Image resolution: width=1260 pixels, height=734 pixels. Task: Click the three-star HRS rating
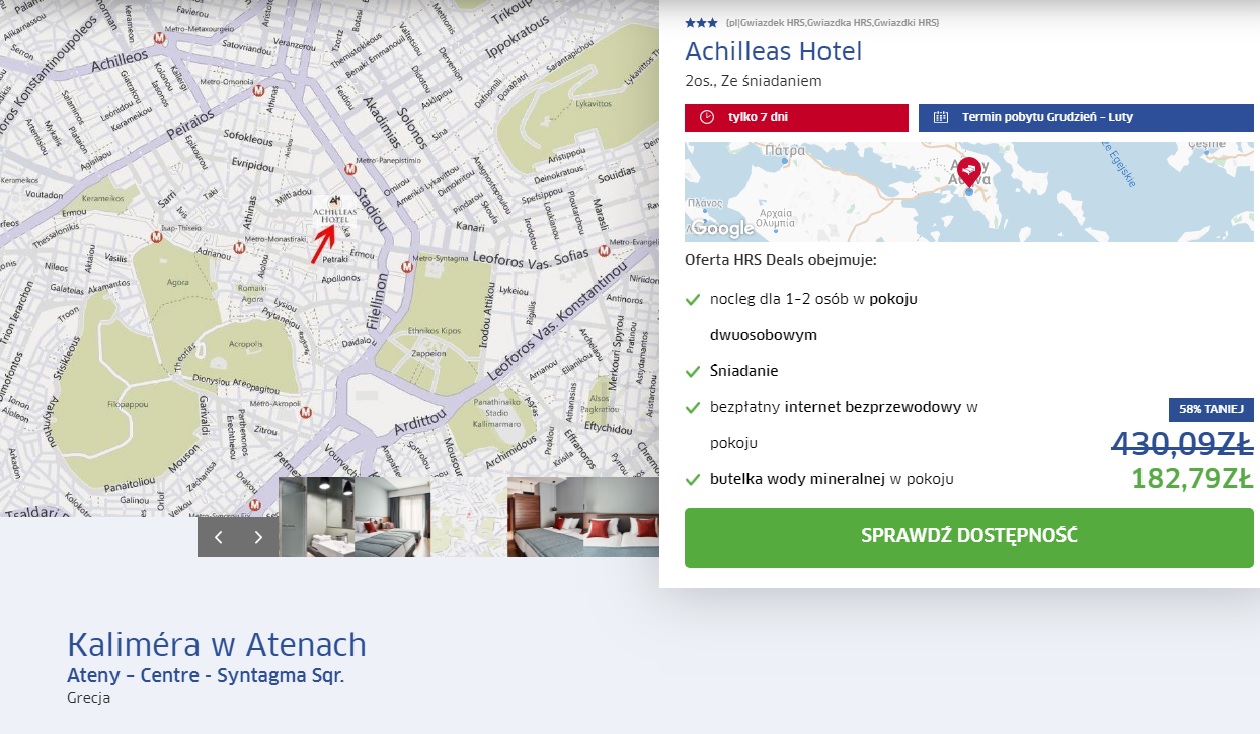701,22
